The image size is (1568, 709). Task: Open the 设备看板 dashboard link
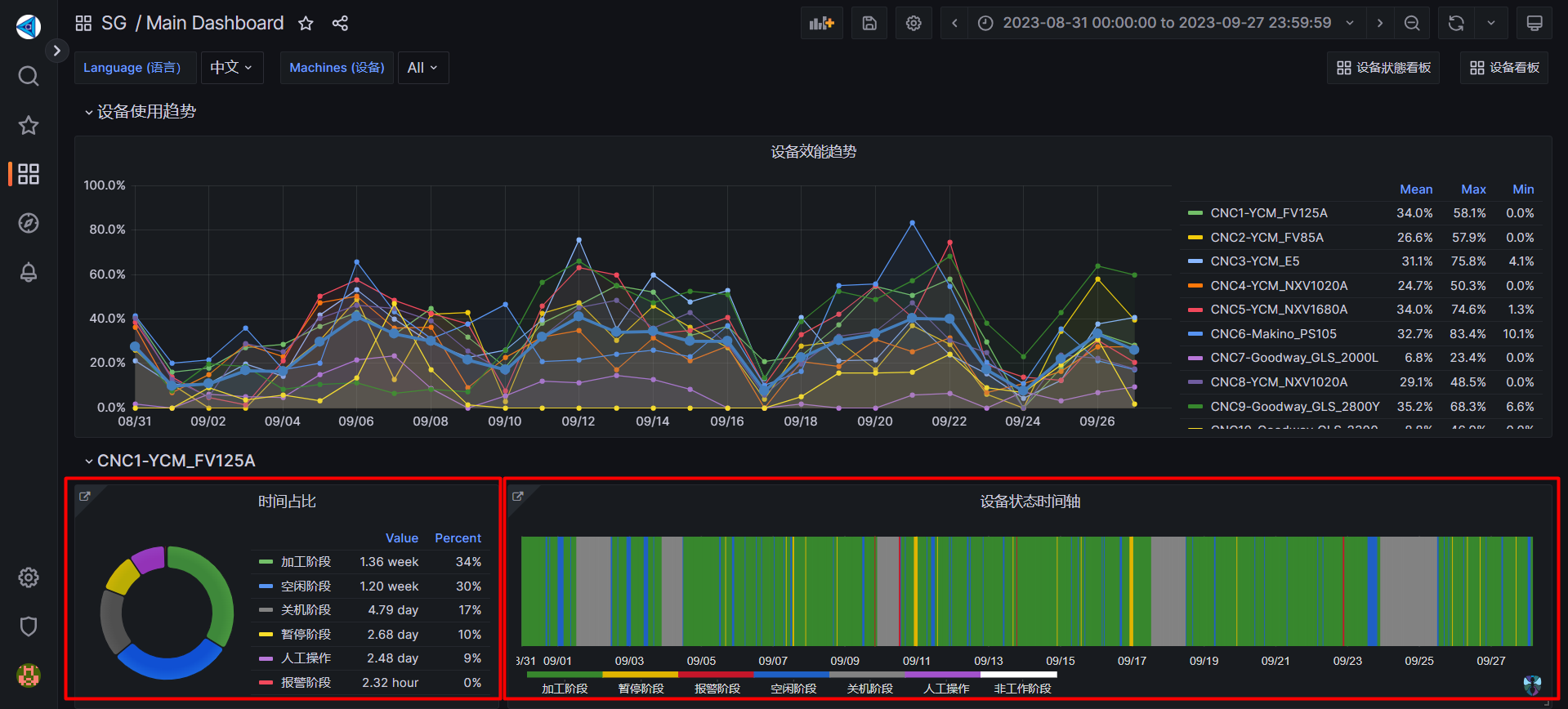pos(1504,68)
